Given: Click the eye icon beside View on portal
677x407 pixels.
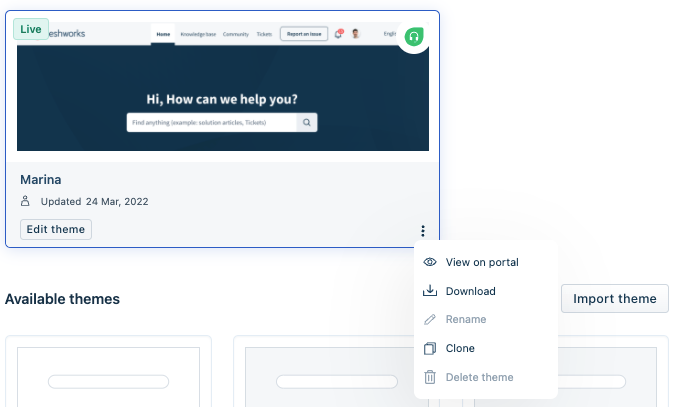Looking at the screenshot, I should click(x=430, y=262).
